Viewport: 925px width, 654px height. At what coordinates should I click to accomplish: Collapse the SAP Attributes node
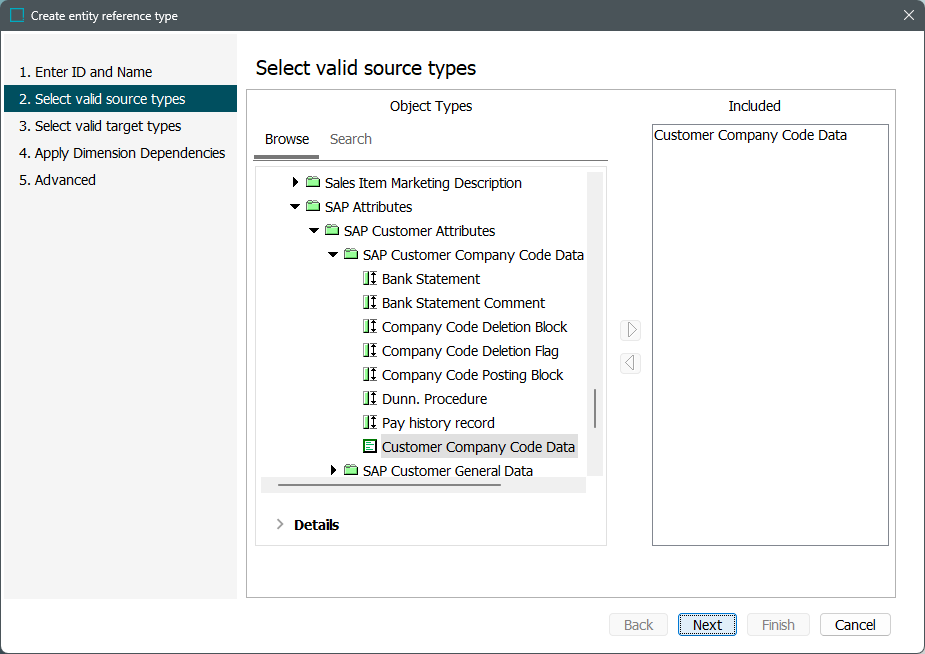click(x=295, y=206)
